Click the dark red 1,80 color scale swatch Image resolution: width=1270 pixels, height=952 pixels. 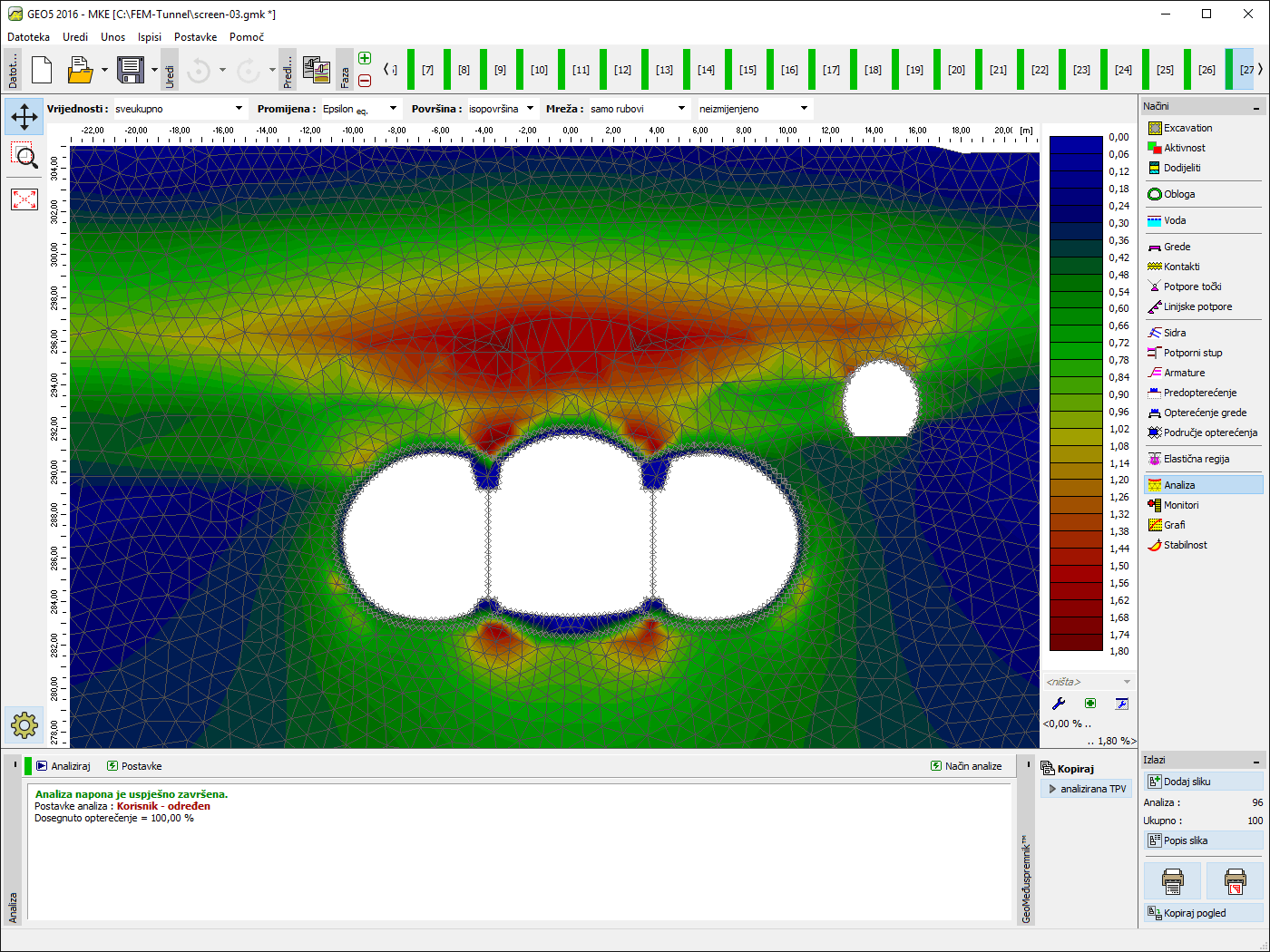tap(1076, 643)
